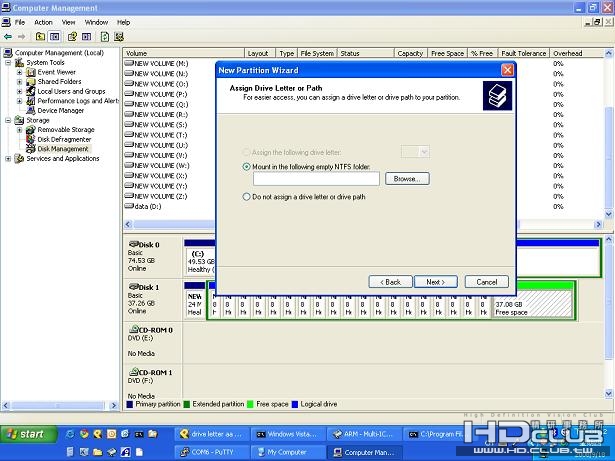
Task: Toggle the Show/Hide Console Tree icon
Action: click(55, 37)
